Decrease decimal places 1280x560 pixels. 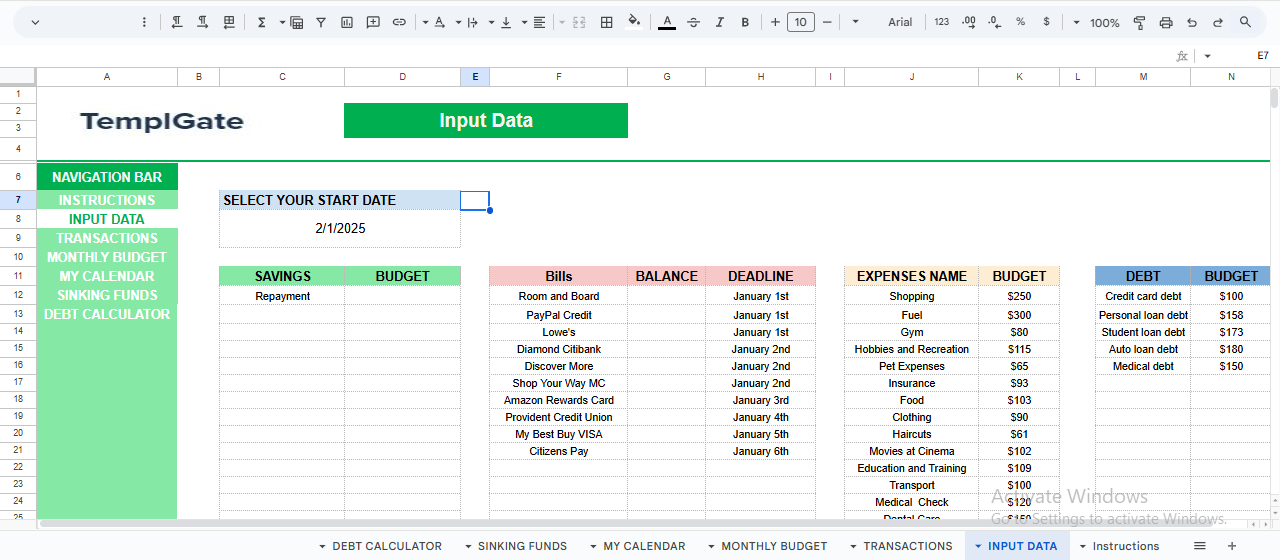pos(994,22)
